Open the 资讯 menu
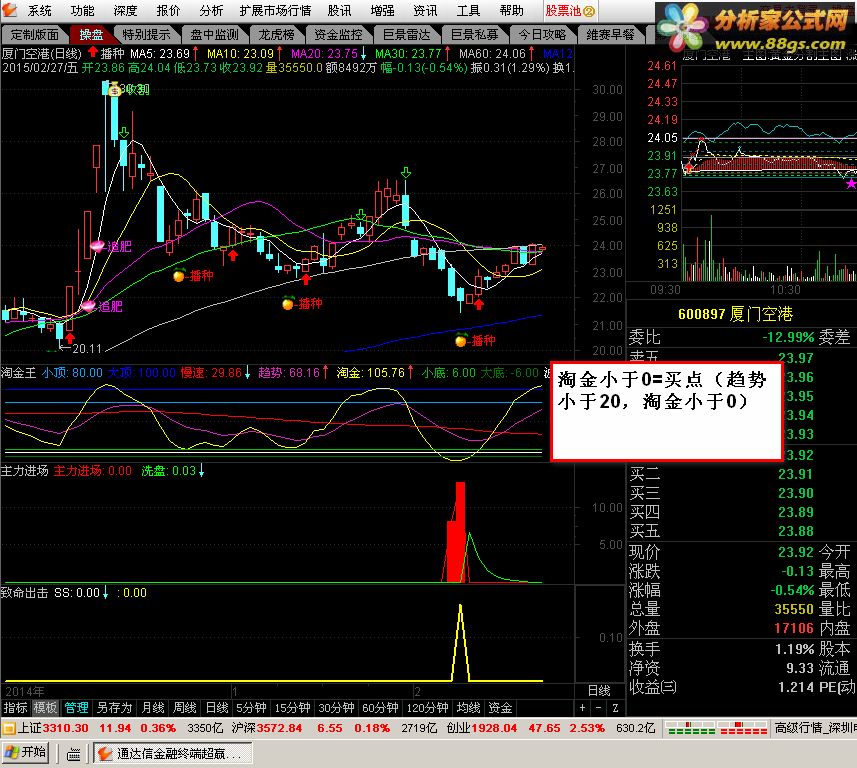Viewport: 857px width, 768px height. click(425, 10)
